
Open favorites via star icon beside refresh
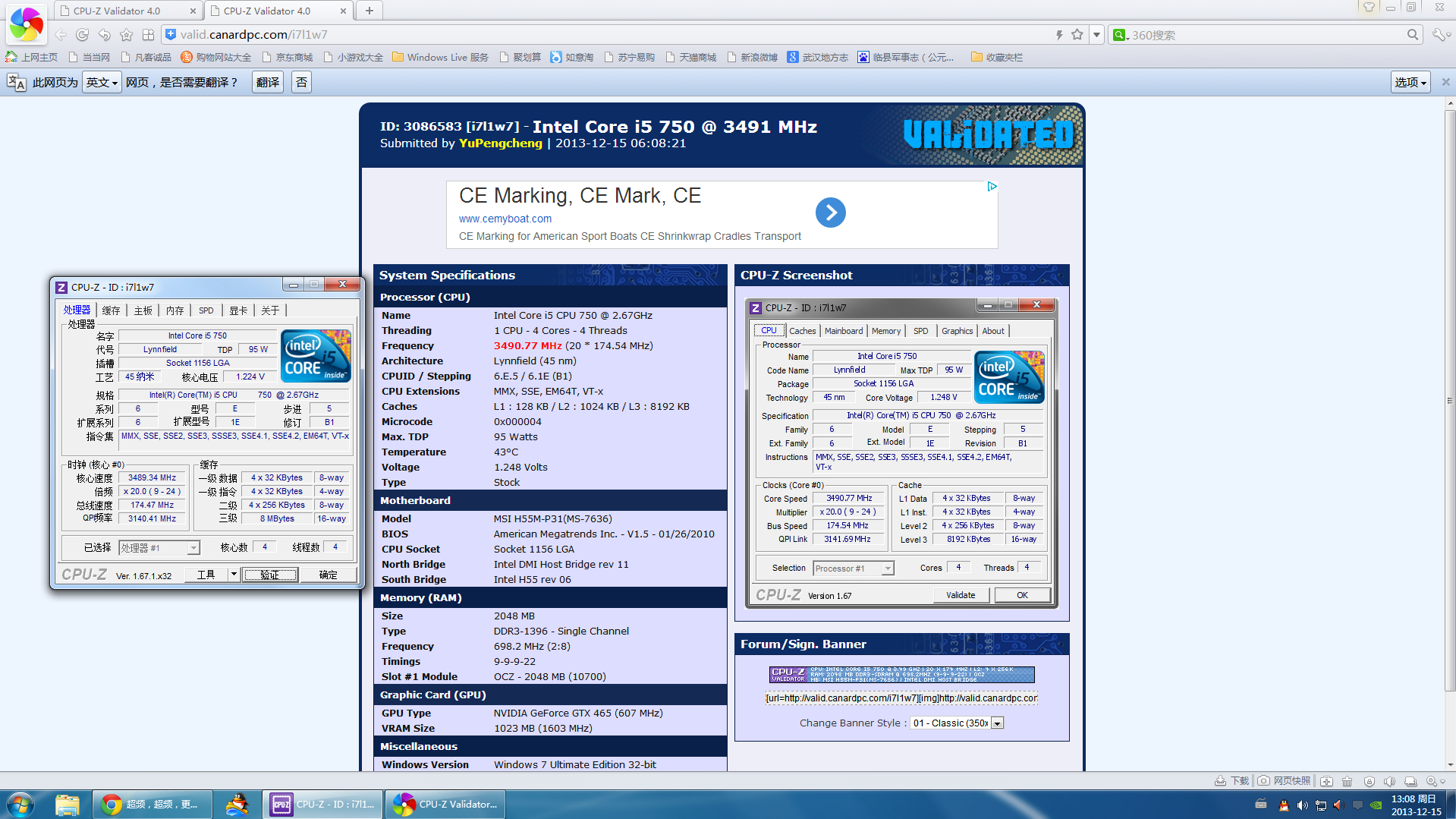click(x=127, y=35)
